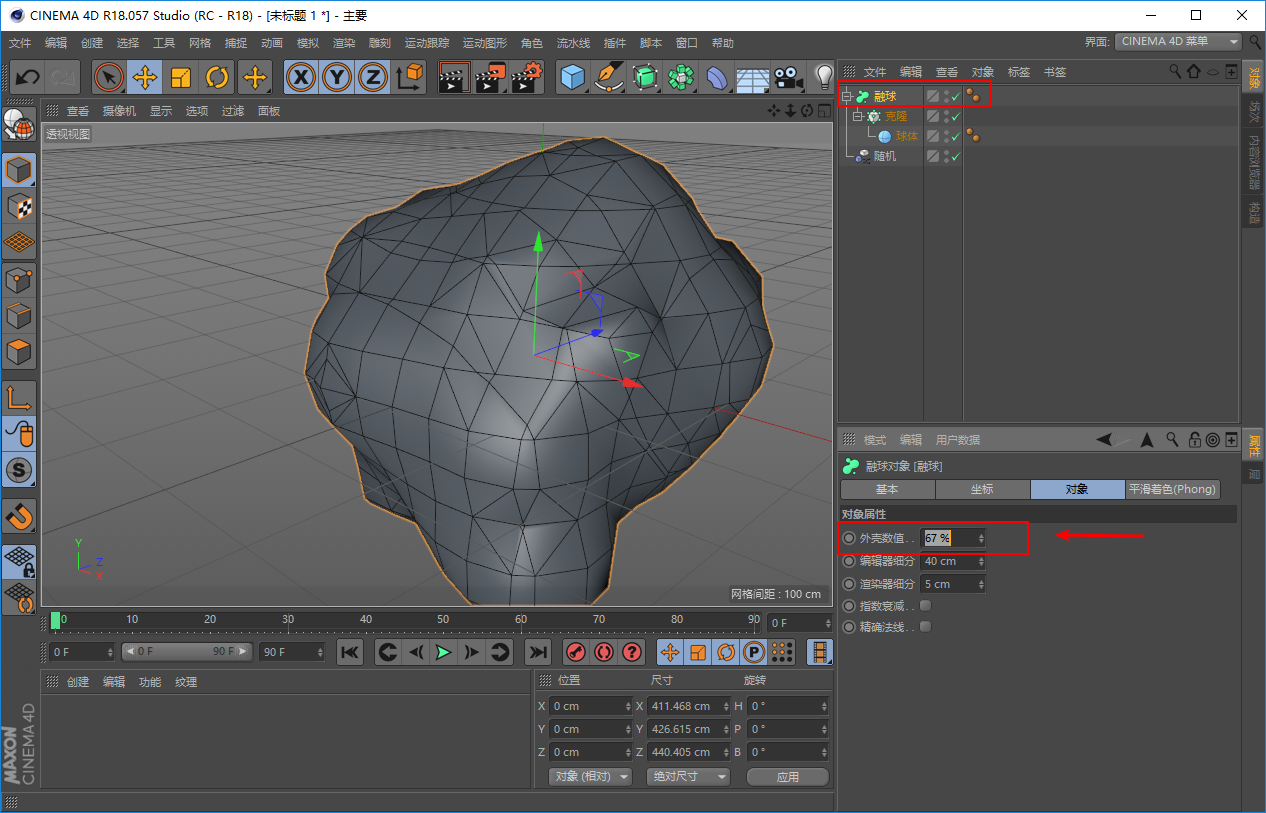Click the 编辑器细分 value field

point(953,561)
